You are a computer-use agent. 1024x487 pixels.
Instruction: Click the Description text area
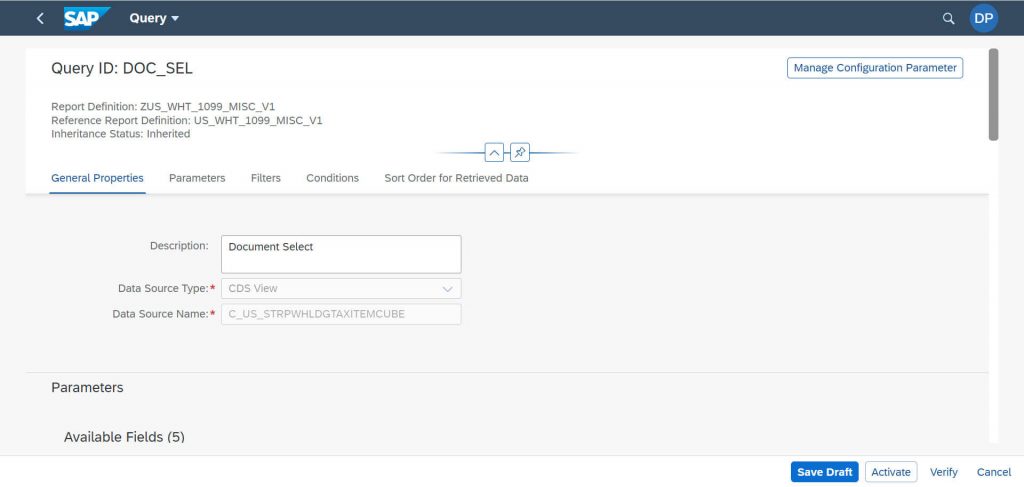click(x=341, y=254)
